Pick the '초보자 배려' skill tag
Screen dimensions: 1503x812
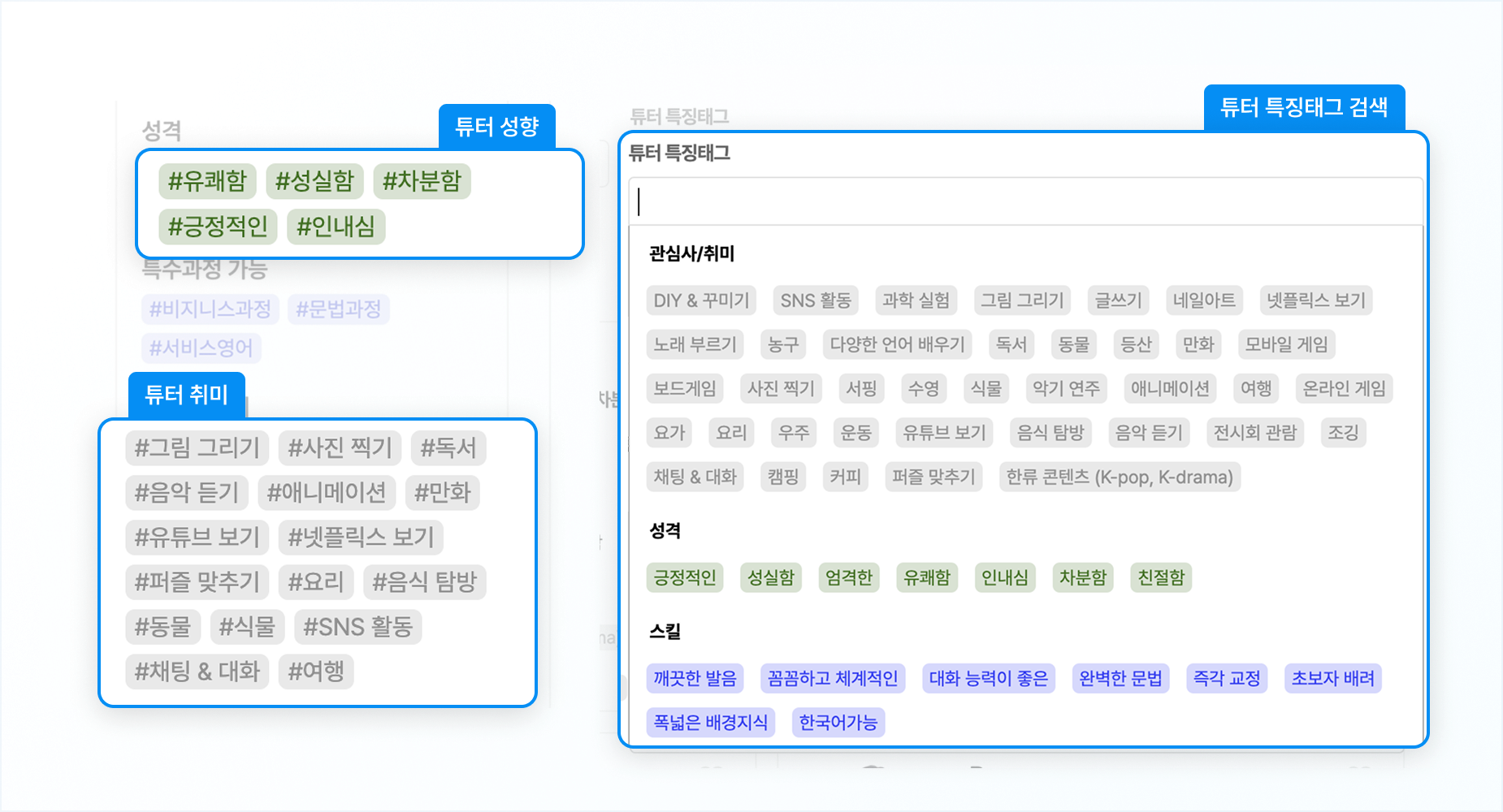1332,678
